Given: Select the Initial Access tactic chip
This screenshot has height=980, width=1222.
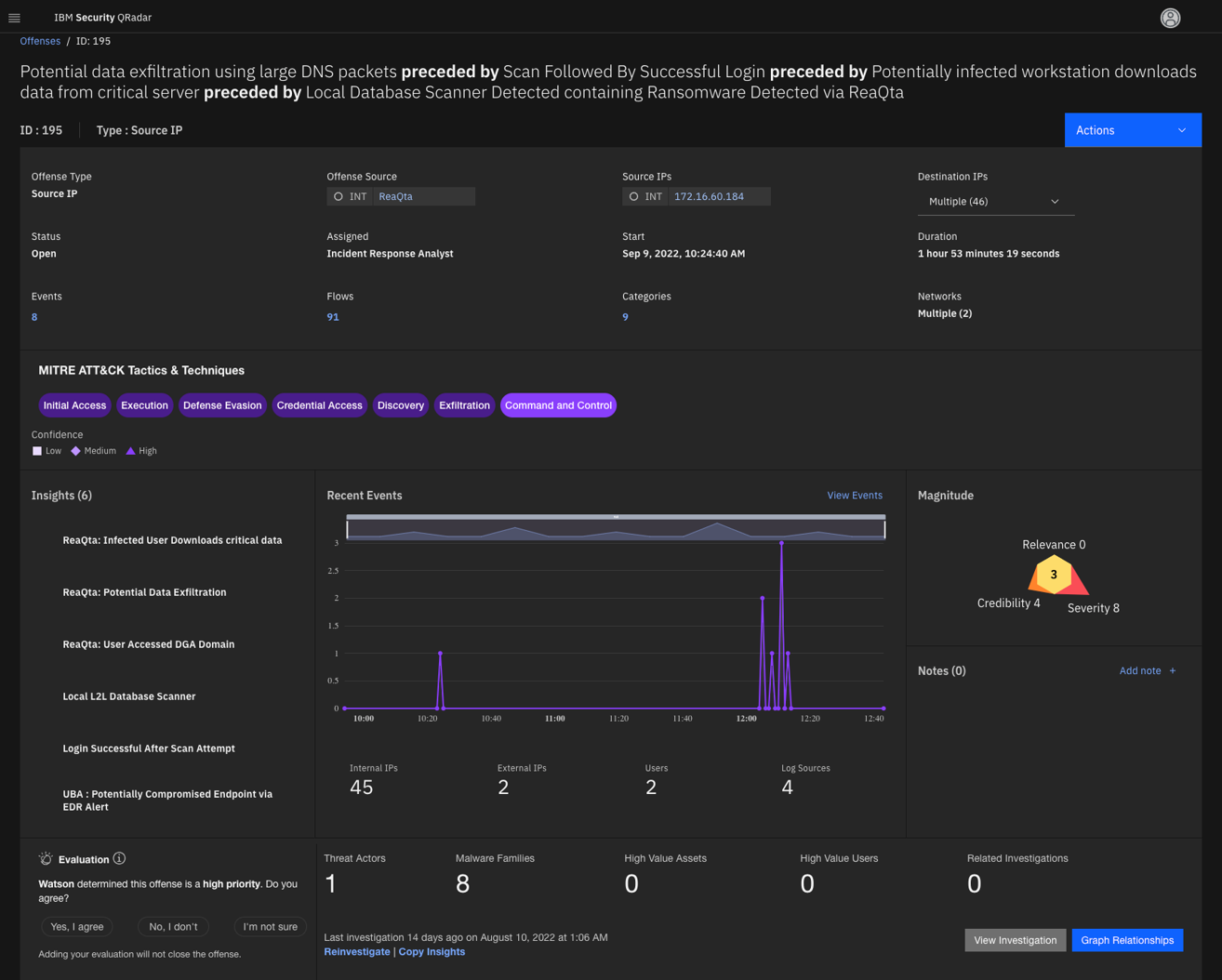Looking at the screenshot, I should click(x=74, y=405).
